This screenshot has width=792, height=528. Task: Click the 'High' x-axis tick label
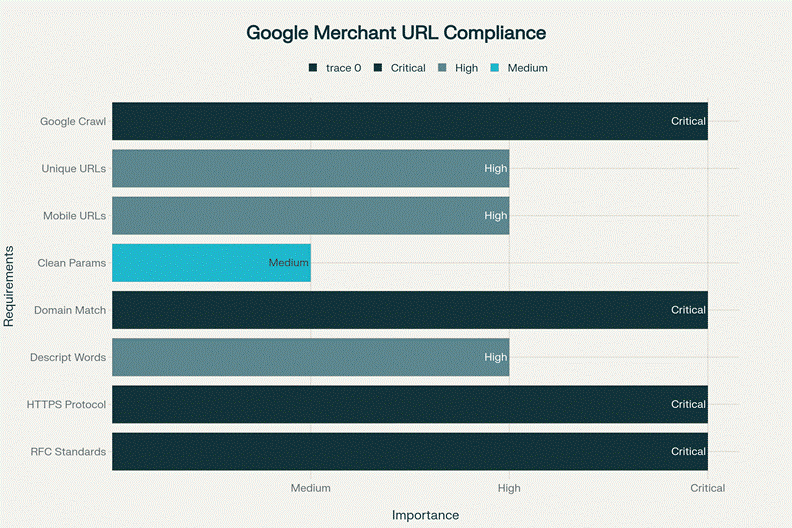[509, 488]
